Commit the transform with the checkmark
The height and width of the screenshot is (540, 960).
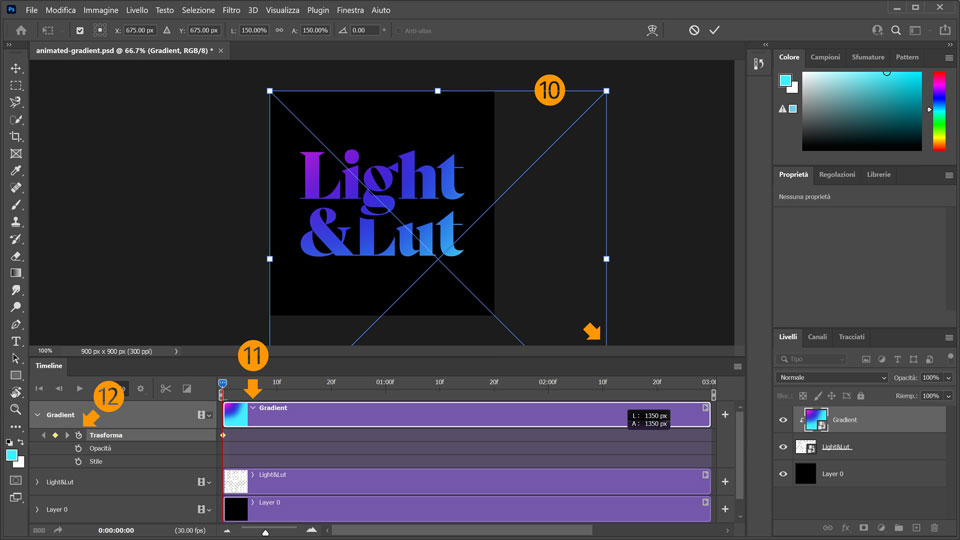click(x=714, y=31)
